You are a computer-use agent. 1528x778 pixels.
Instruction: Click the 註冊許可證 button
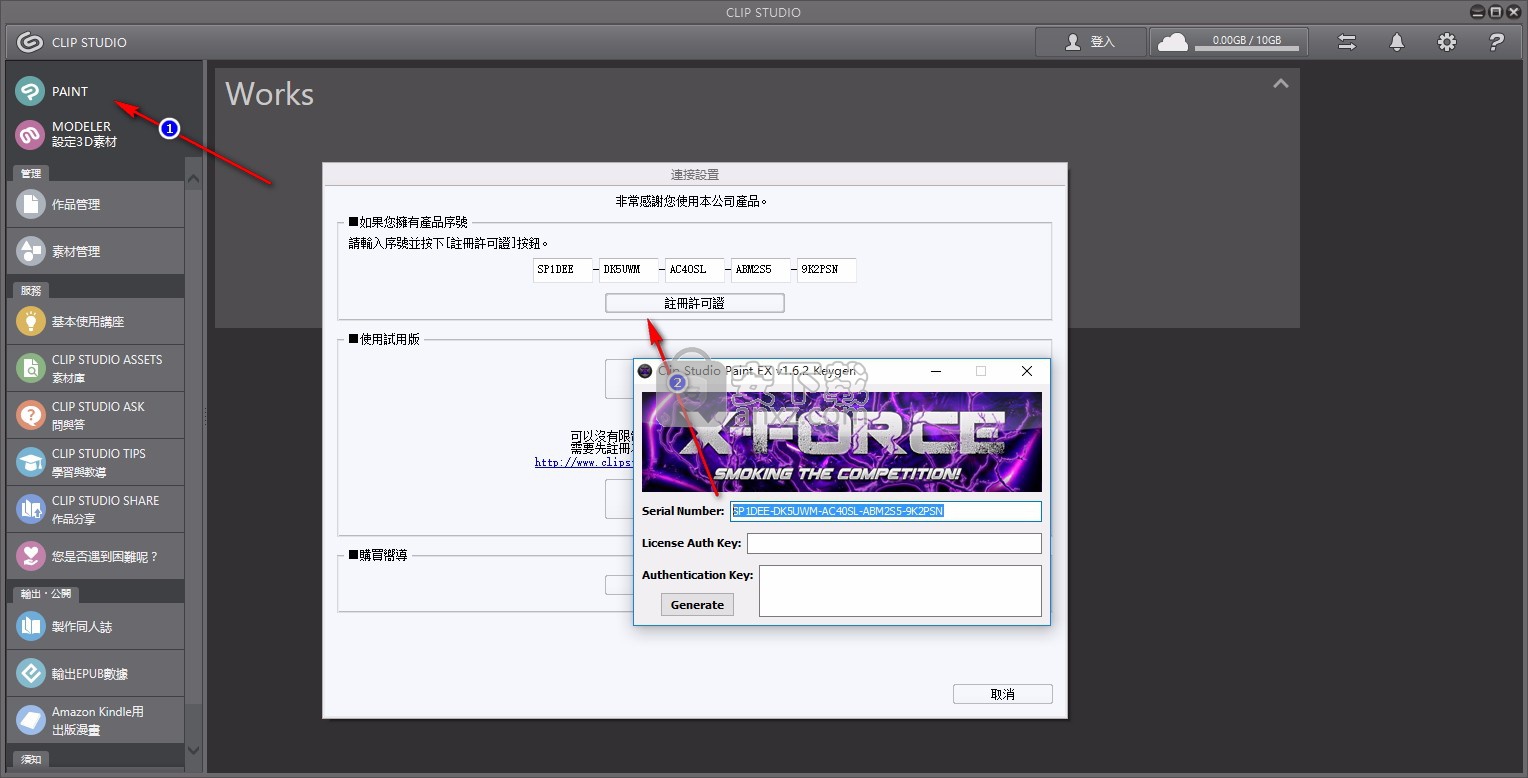tap(694, 303)
